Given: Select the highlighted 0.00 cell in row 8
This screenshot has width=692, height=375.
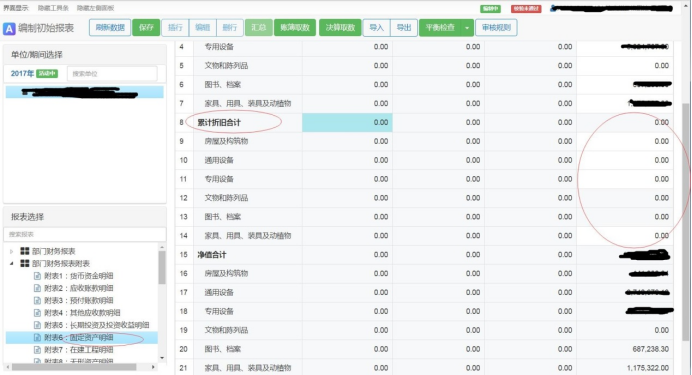Looking at the screenshot, I should [x=347, y=123].
